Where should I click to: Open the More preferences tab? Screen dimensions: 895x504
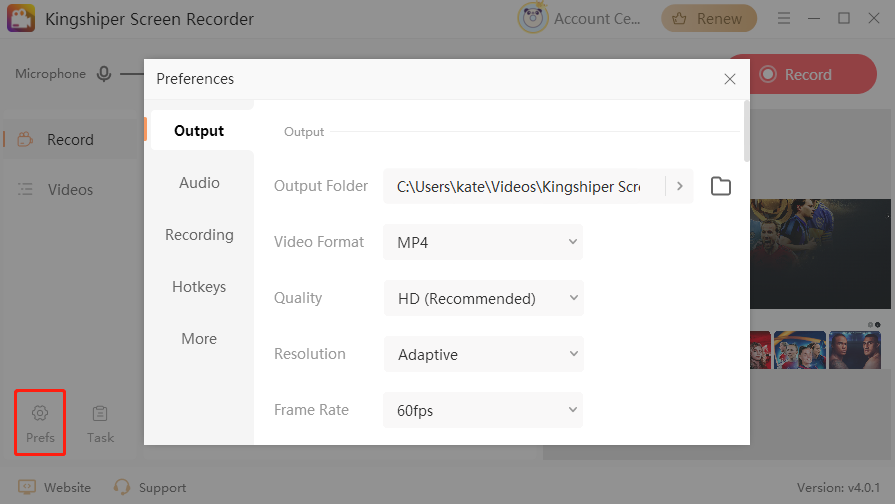[199, 338]
